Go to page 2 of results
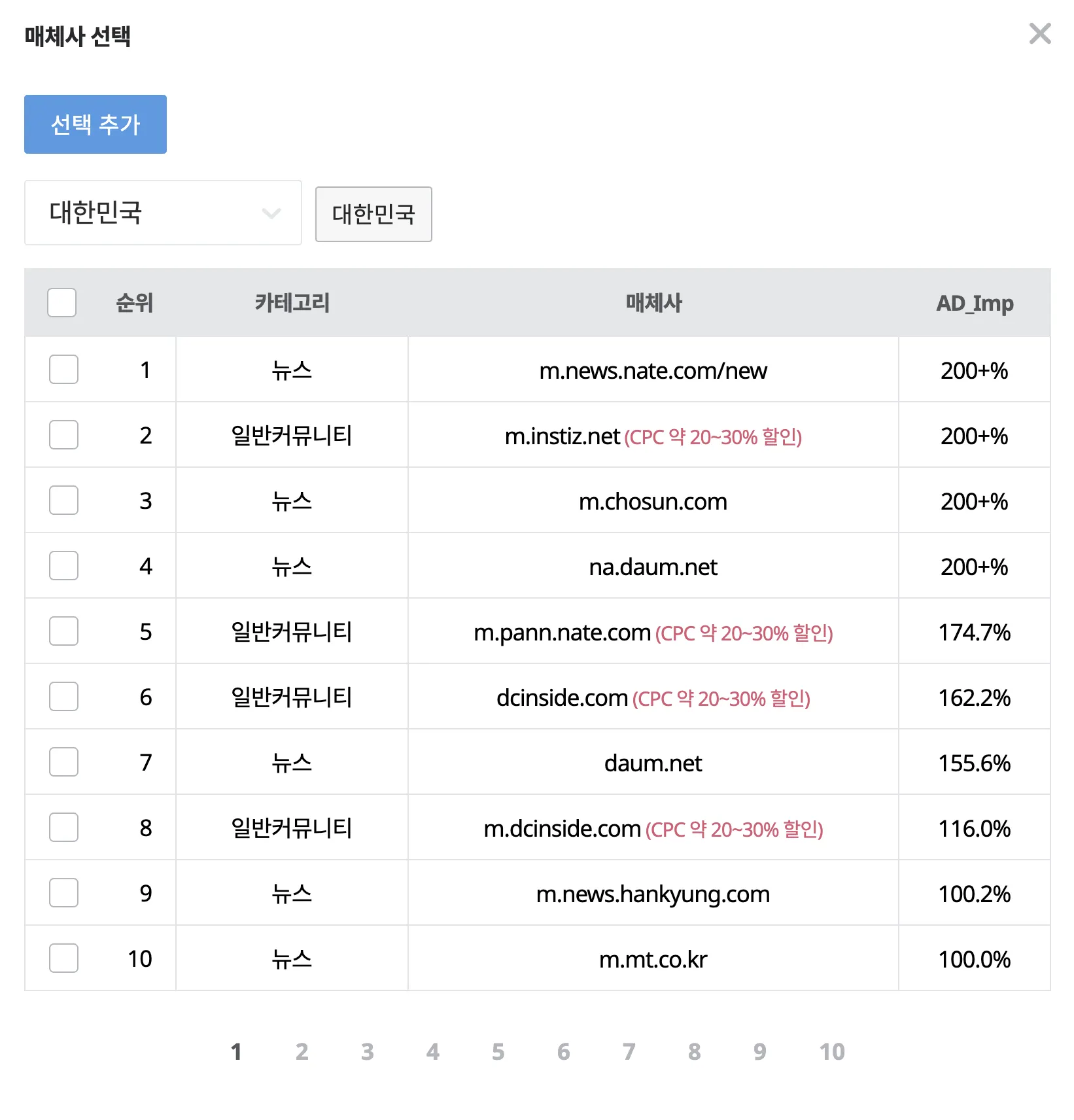Viewport: 1074px width, 1120px height. tap(302, 1052)
